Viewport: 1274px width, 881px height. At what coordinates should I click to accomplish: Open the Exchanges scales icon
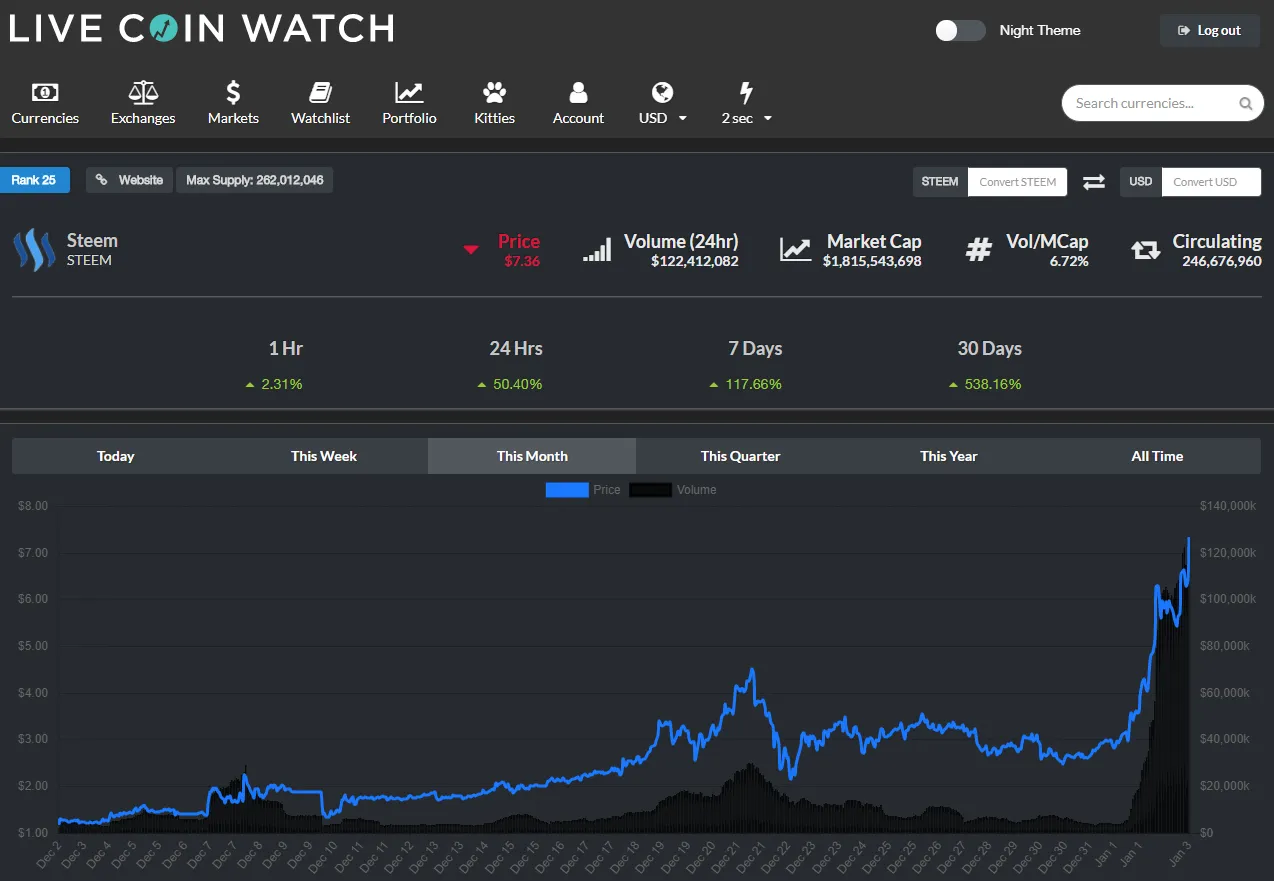(x=143, y=93)
